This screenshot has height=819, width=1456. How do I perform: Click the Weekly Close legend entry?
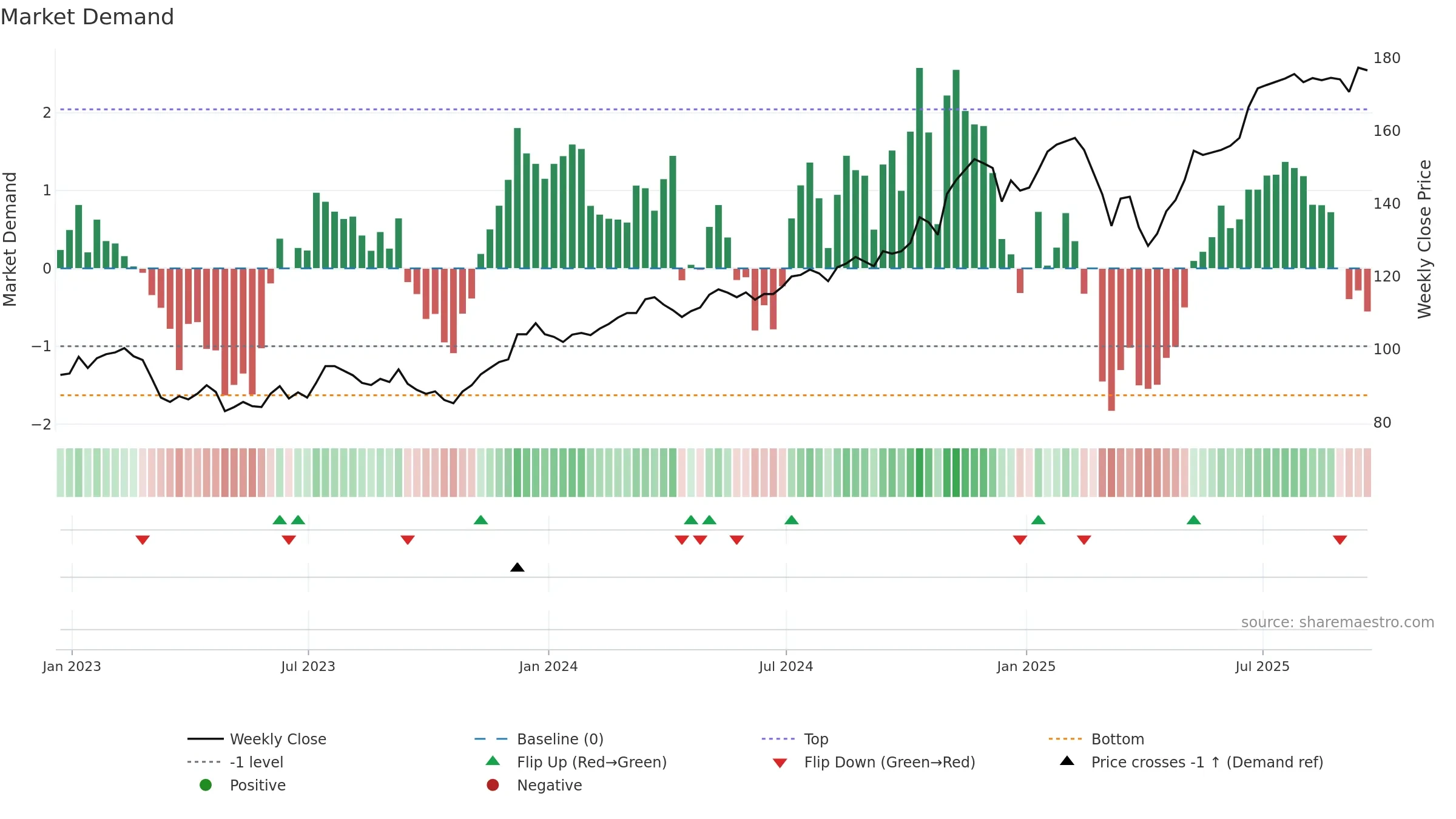click(x=257, y=739)
